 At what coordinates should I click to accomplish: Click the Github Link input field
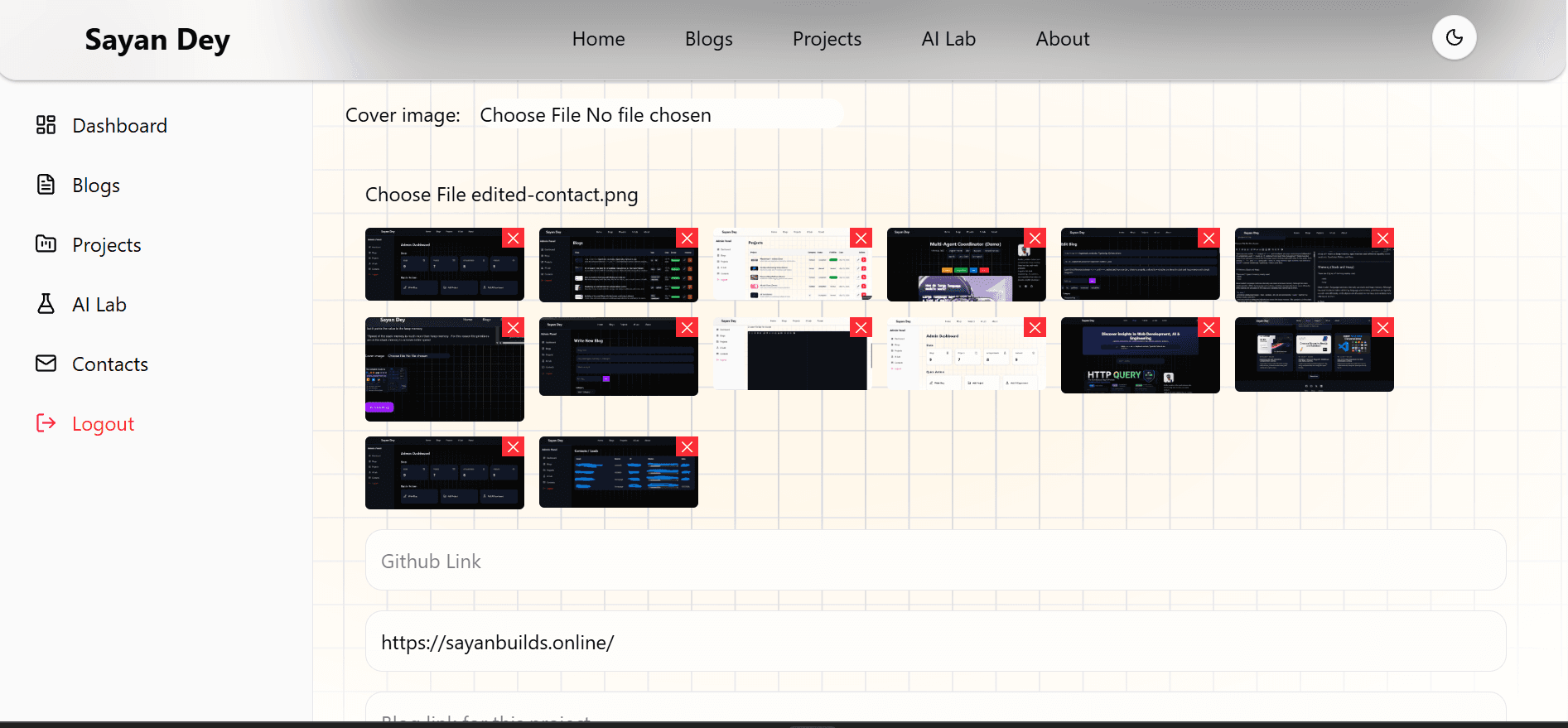point(935,561)
